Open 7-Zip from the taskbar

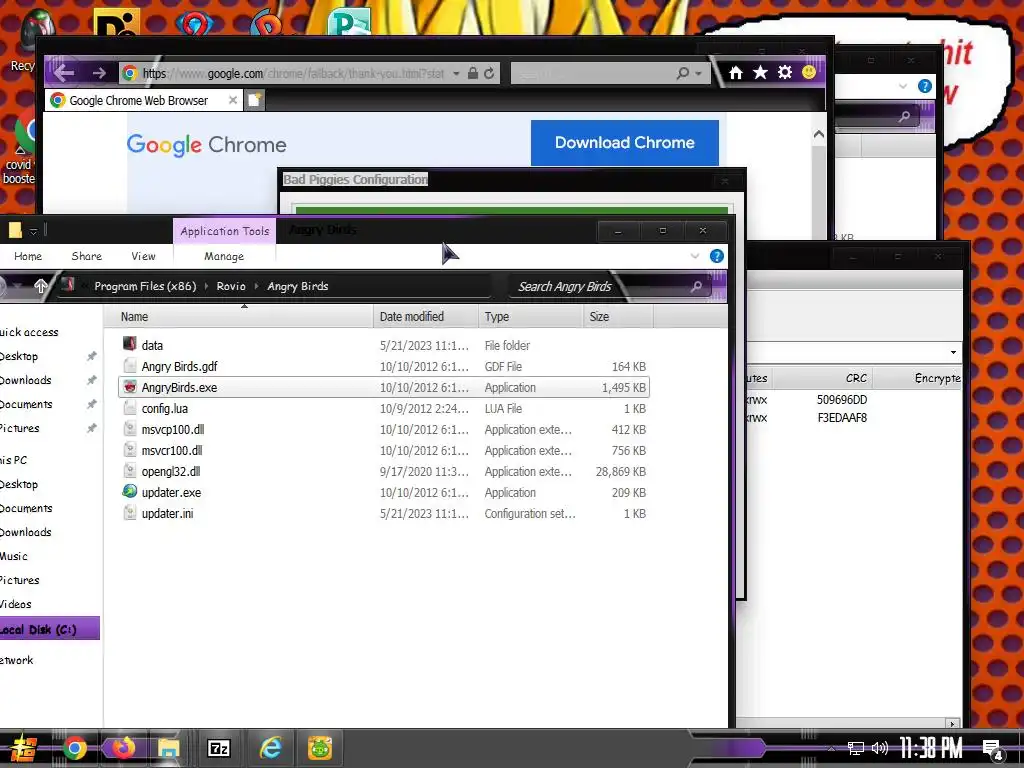coord(218,748)
